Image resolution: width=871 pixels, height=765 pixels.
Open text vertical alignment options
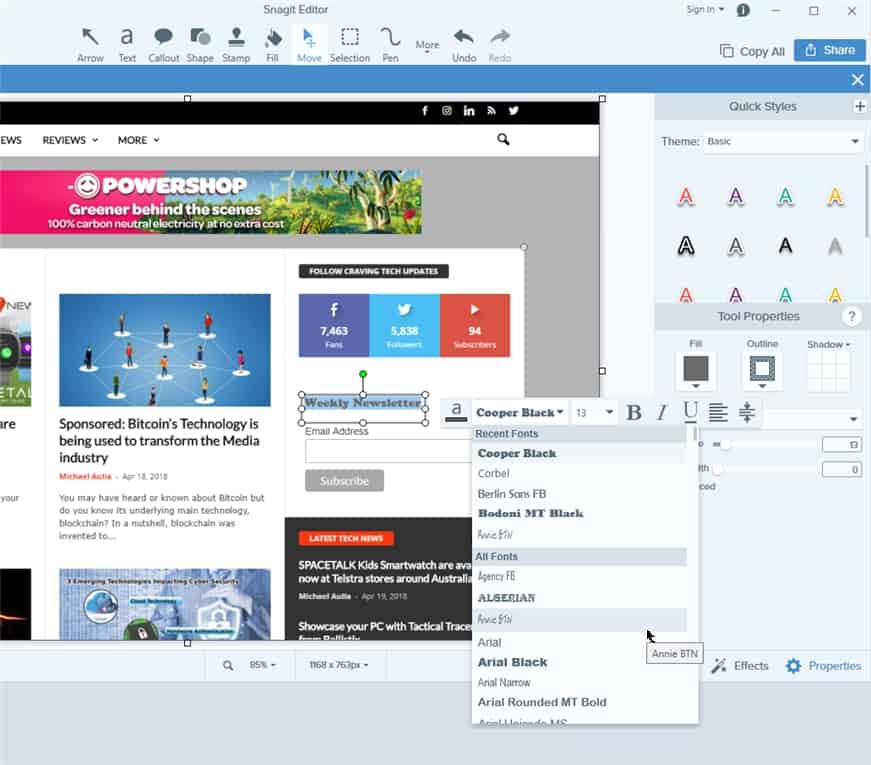coord(747,412)
